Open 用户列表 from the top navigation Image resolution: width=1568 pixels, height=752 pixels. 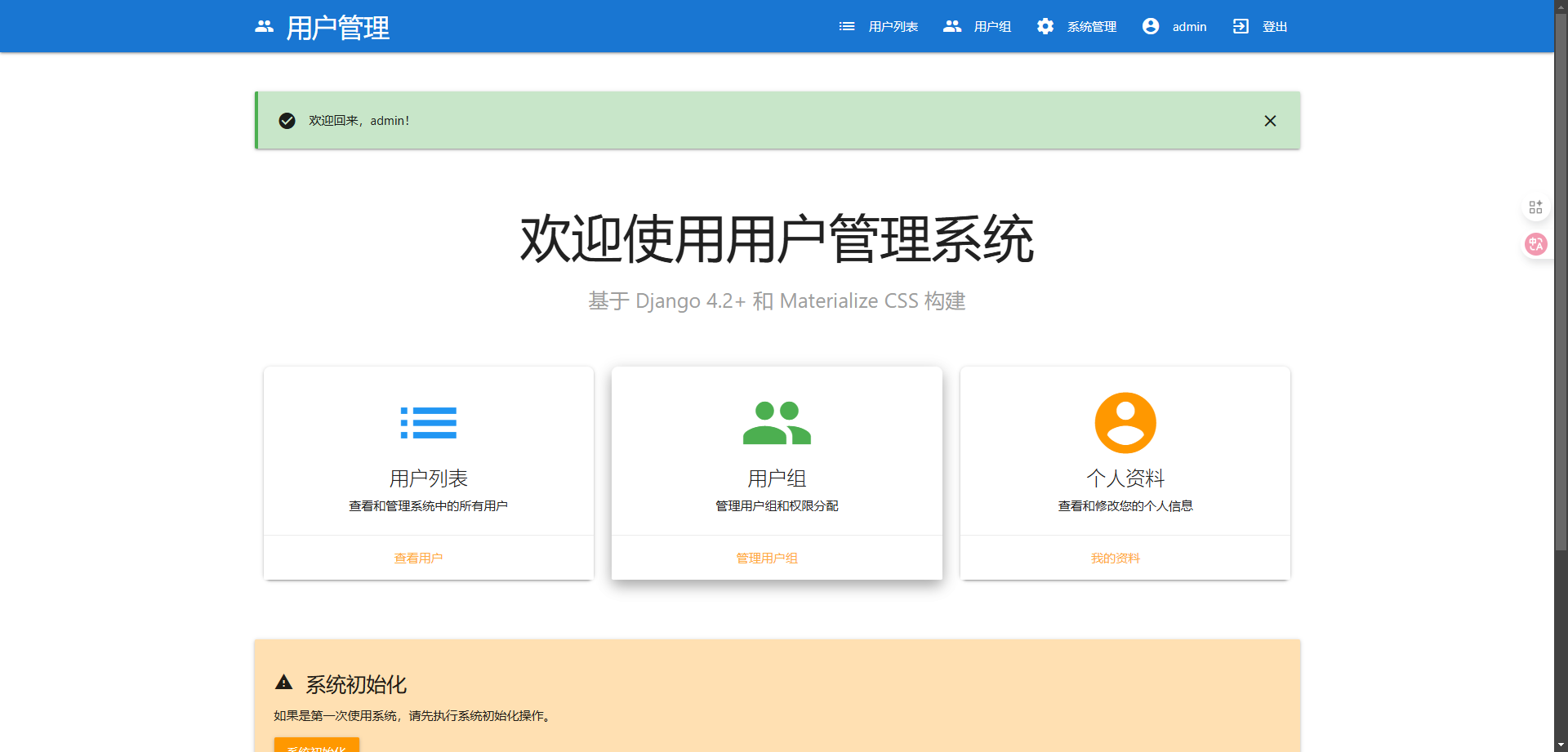(893, 27)
